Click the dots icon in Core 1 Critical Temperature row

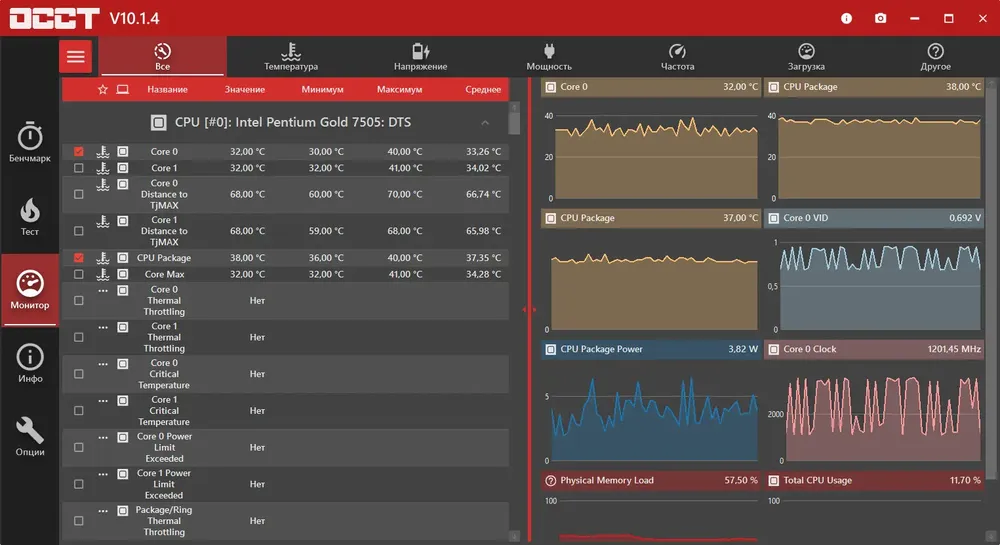pos(103,401)
